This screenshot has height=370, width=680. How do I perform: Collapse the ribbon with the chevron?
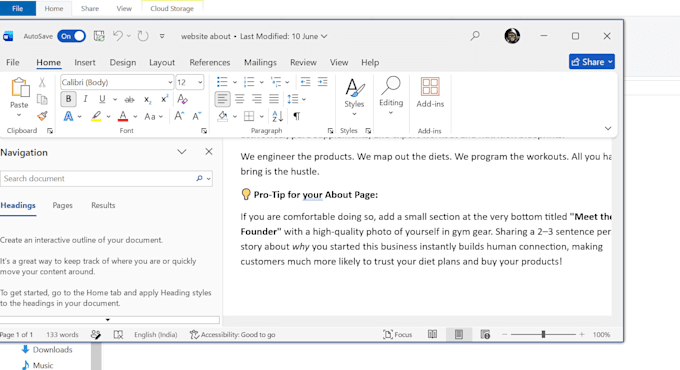[608, 128]
